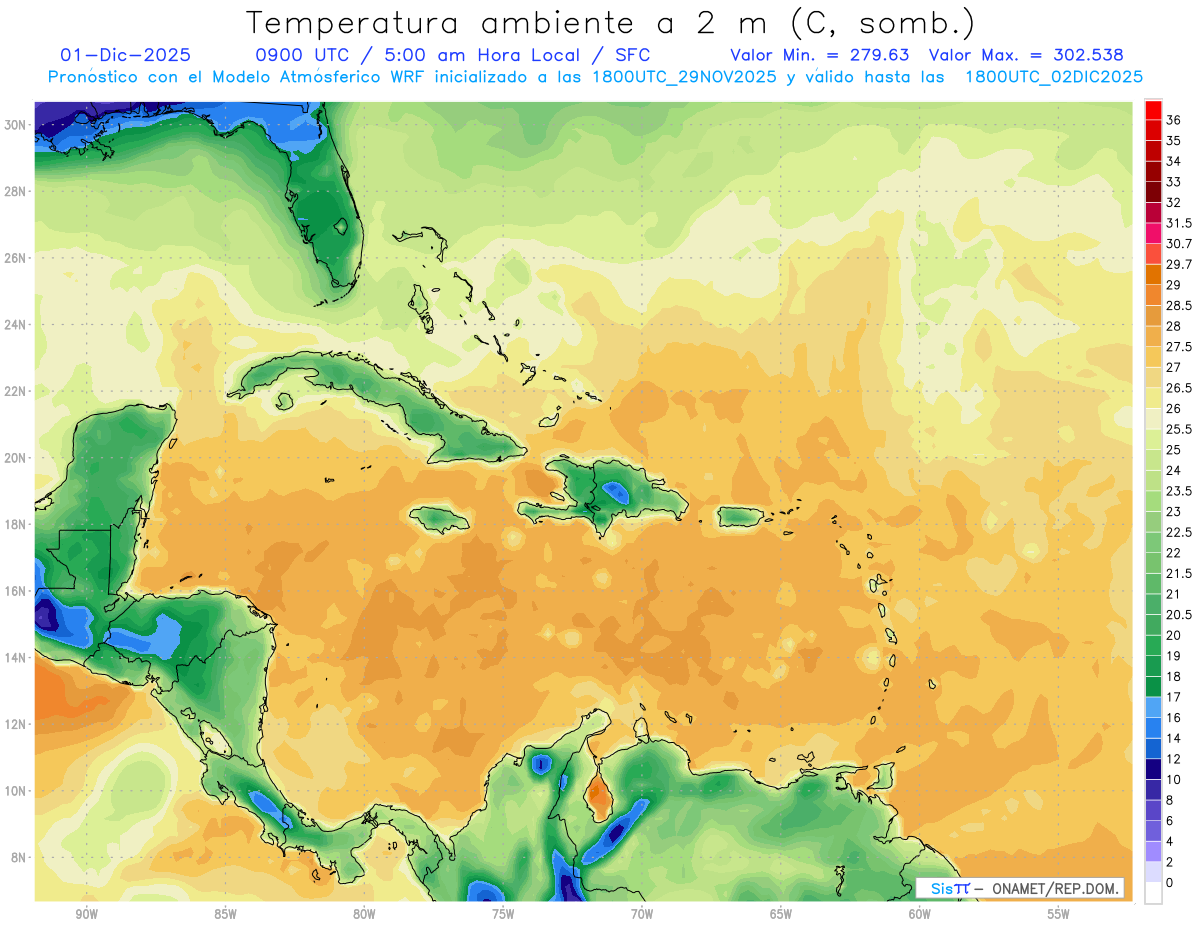This screenshot has width=1200, height=927.
Task: Click the '14' colorbar value
Action: 1173,738
